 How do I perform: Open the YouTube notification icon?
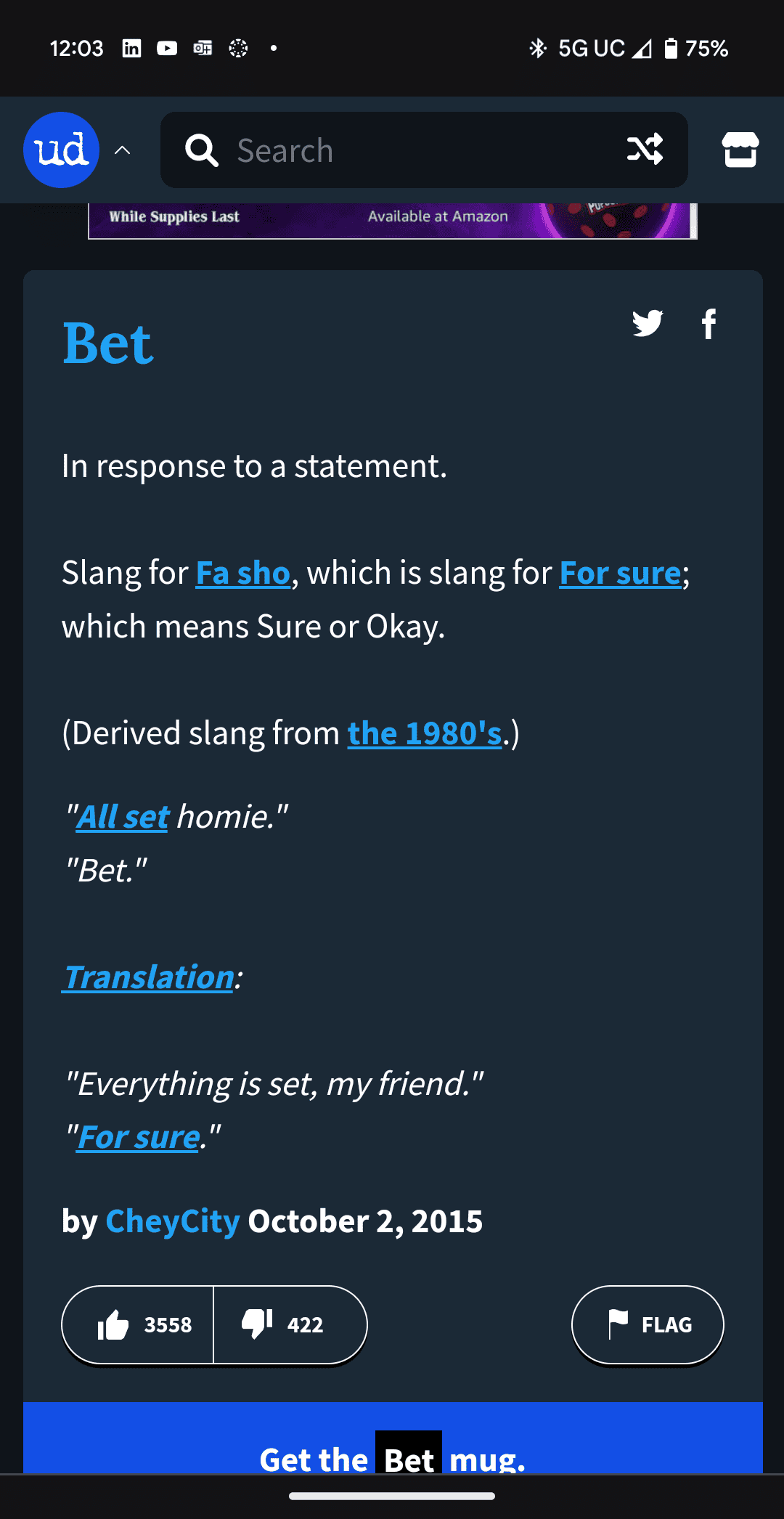(x=166, y=48)
